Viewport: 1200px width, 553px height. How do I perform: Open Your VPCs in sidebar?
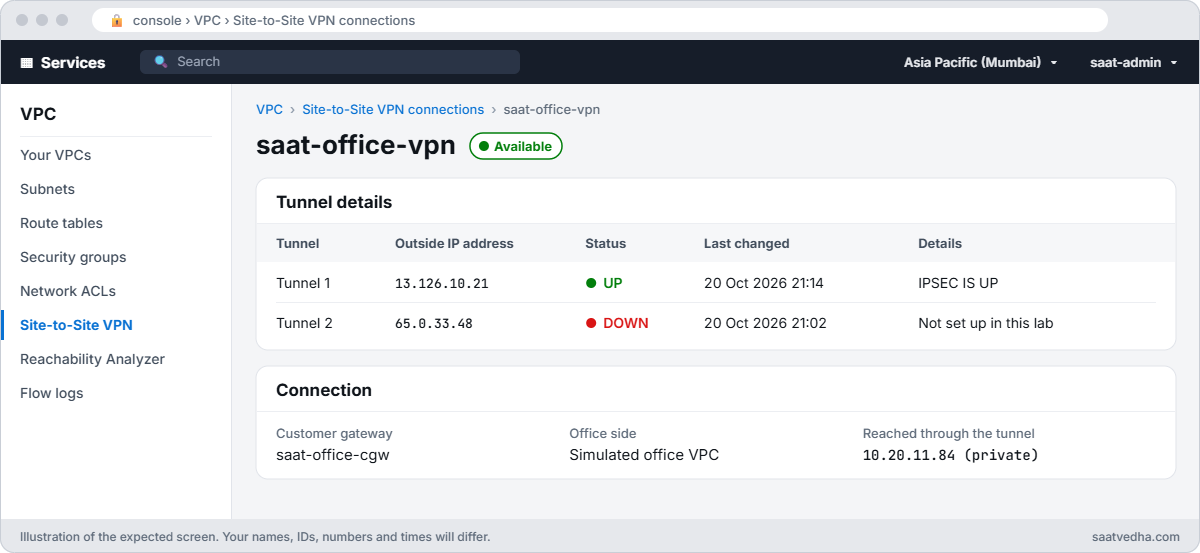[56, 155]
